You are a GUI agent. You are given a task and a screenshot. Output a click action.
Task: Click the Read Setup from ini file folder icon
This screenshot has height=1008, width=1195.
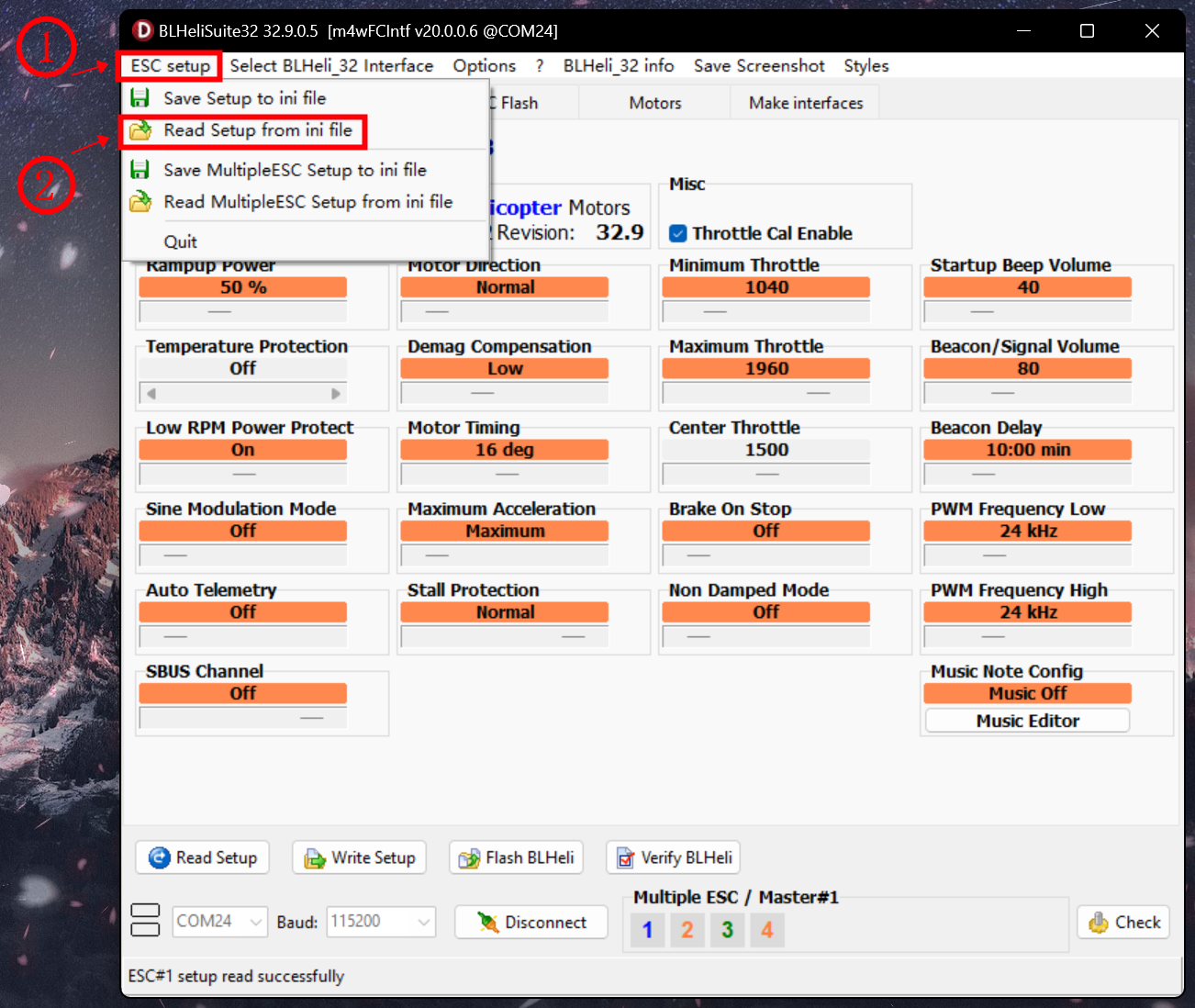click(x=140, y=130)
